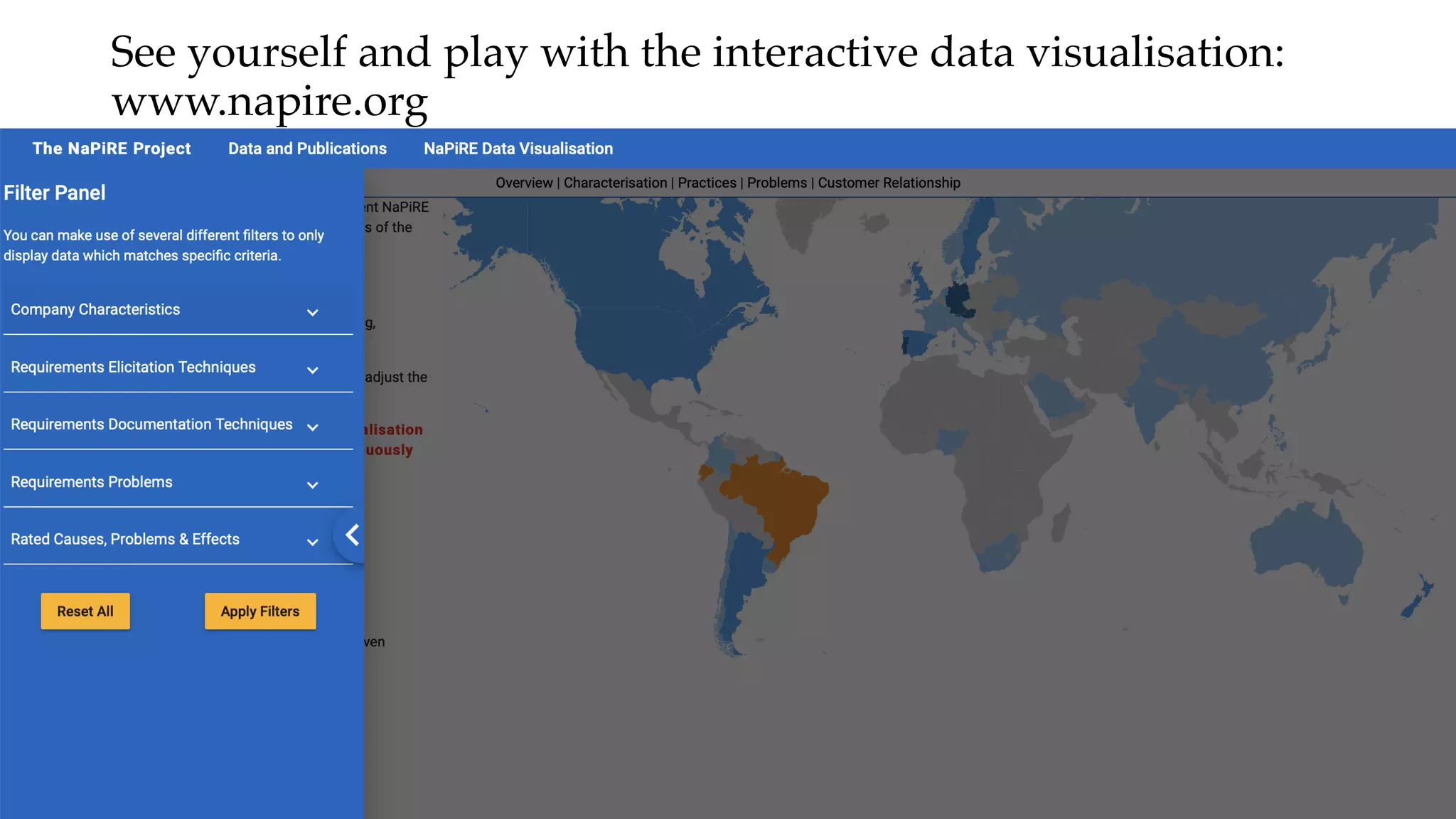
Task: Expand Rated Causes, Problems & Effects section
Action: [178, 540]
